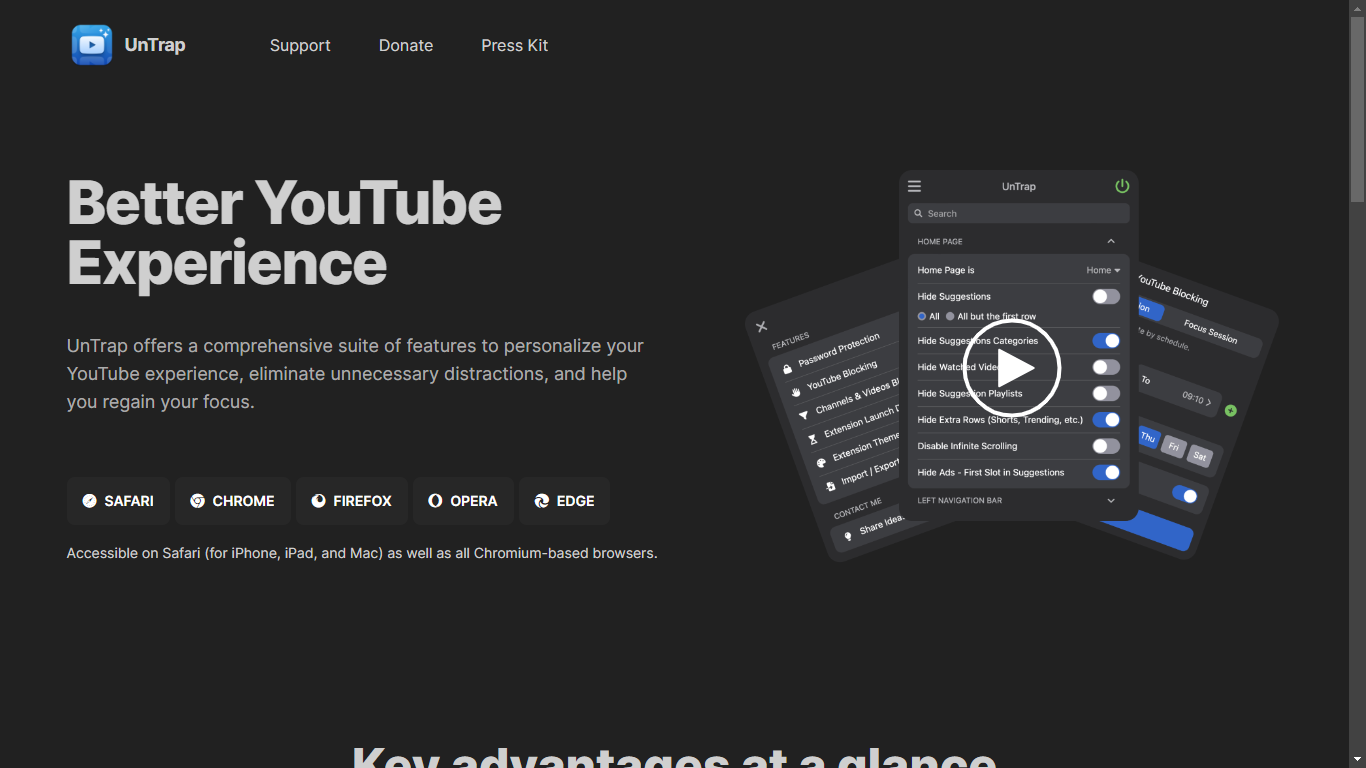Click the 'Accessible on Safari' note text
The height and width of the screenshot is (768, 1366).
coord(362,553)
